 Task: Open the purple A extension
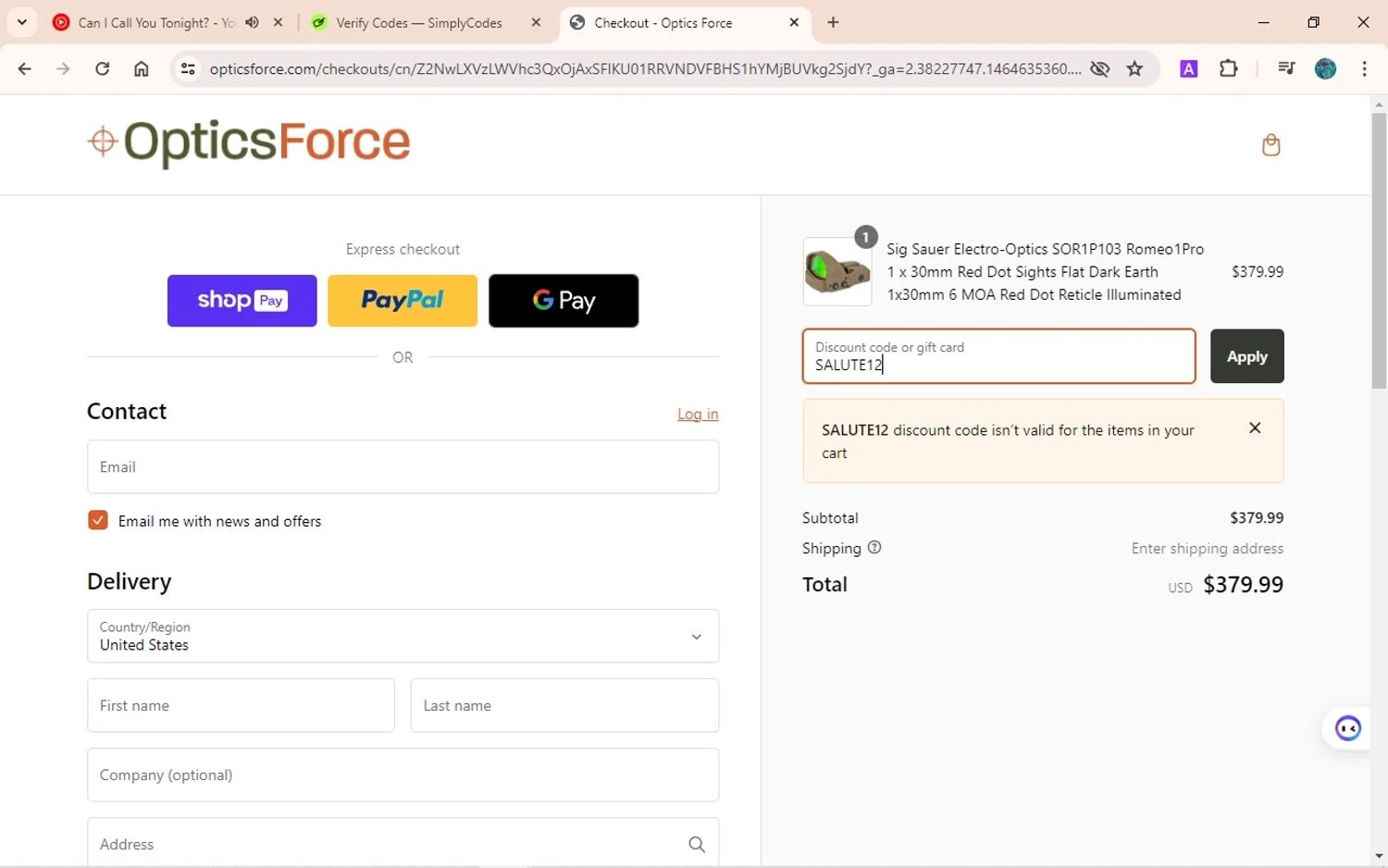coord(1189,68)
